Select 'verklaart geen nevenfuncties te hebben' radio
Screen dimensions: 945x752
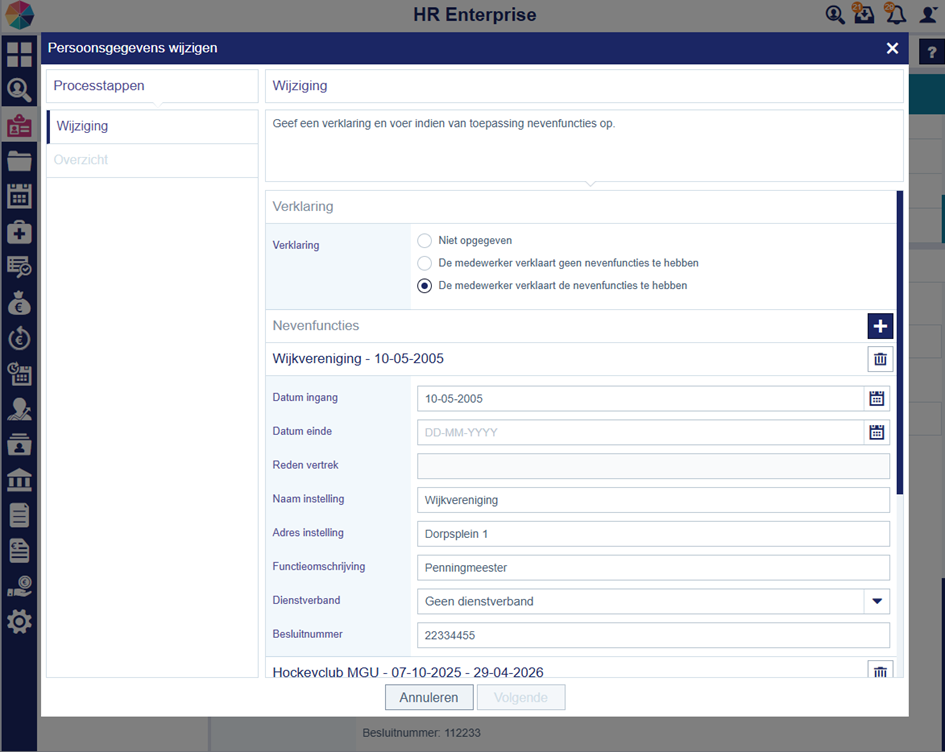[x=424, y=263]
